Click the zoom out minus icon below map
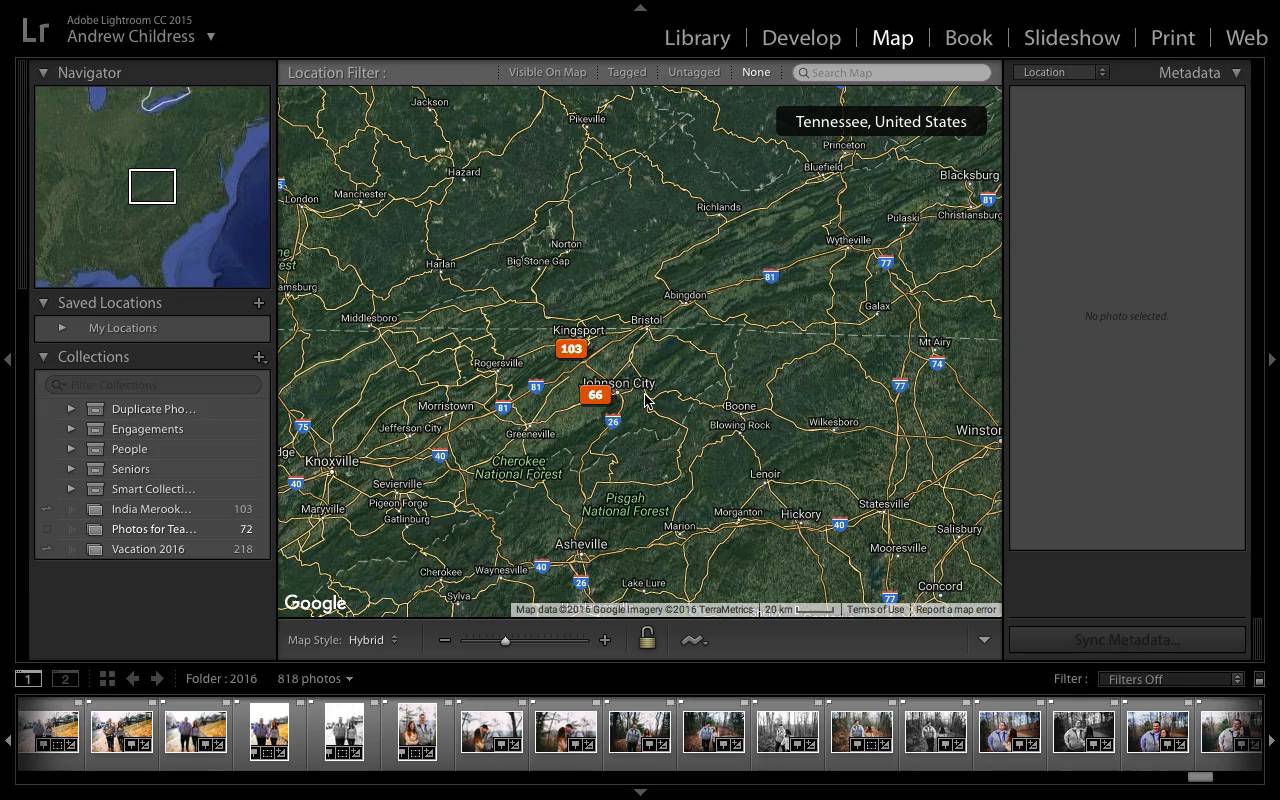The image size is (1280, 800). (x=444, y=640)
